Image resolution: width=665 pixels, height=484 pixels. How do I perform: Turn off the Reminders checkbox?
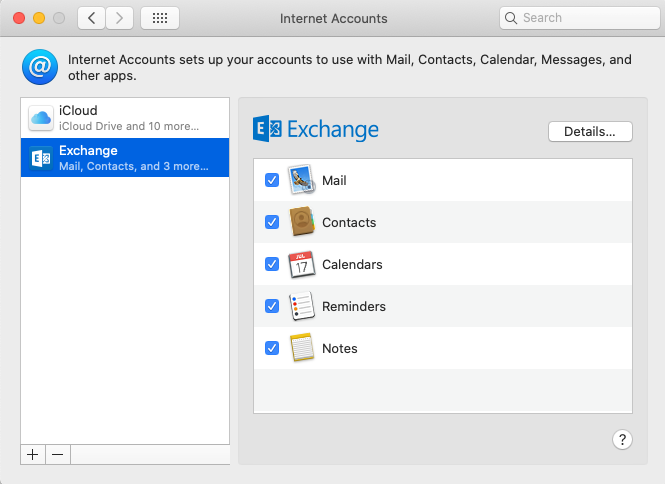click(272, 306)
